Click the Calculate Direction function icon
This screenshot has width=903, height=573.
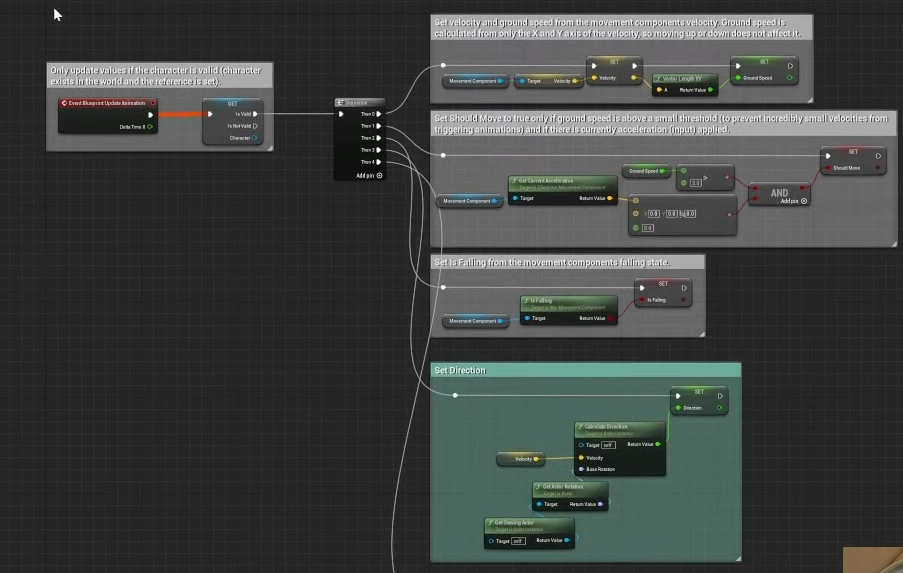coord(580,426)
